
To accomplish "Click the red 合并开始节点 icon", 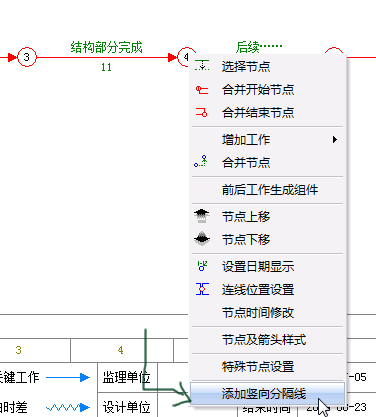I will point(202,90).
